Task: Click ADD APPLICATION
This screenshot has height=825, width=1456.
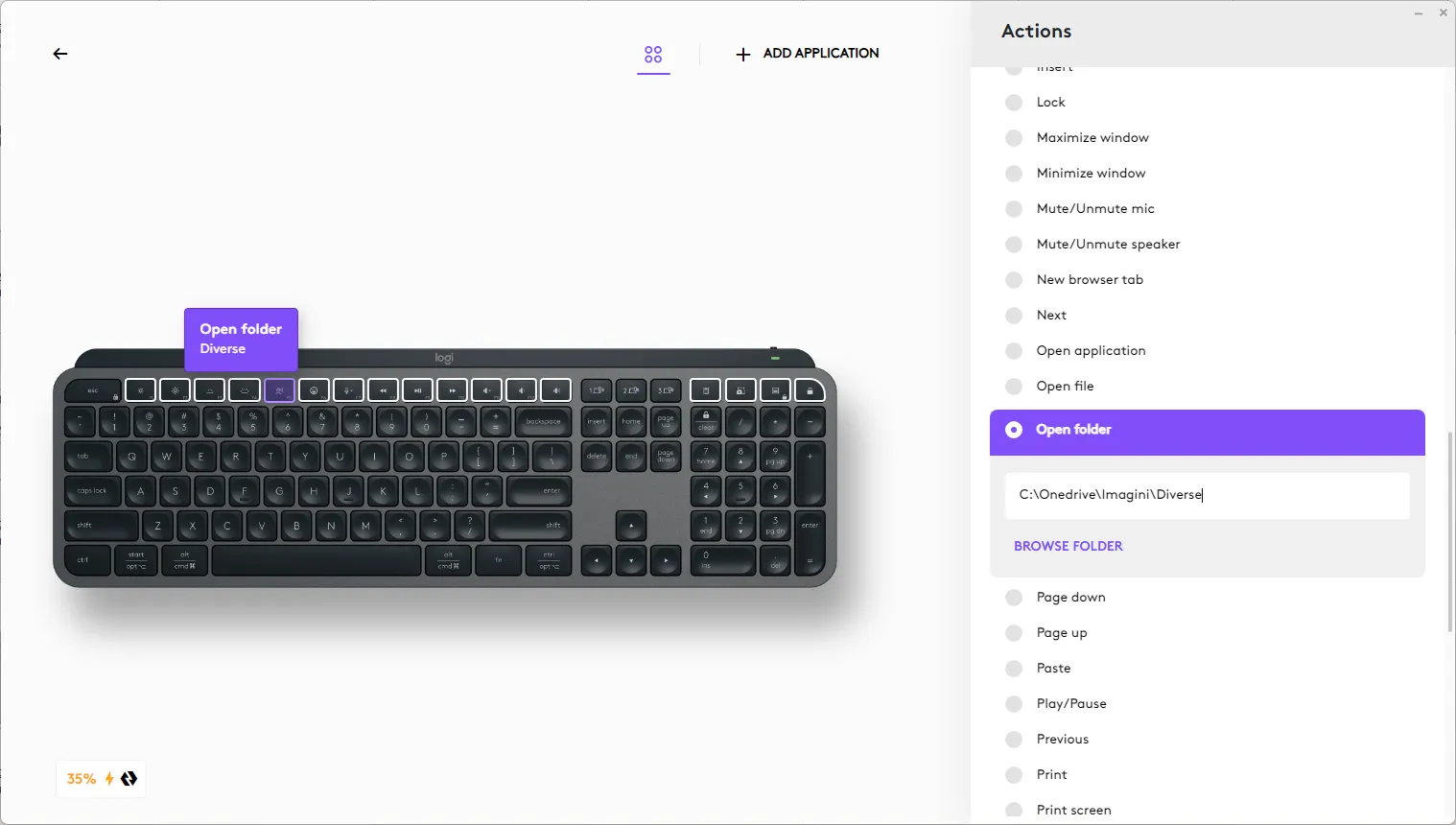Action: pyautogui.click(x=807, y=54)
